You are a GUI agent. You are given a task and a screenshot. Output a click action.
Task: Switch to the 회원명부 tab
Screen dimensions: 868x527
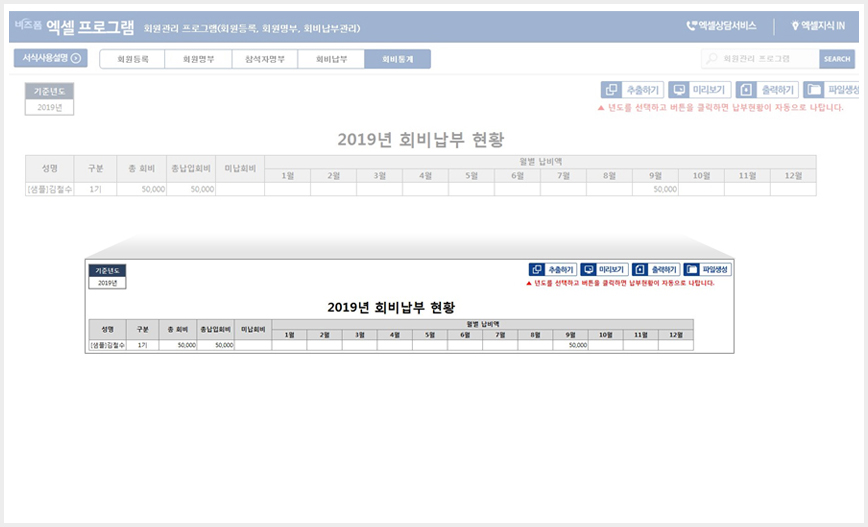pyautogui.click(x=198, y=59)
